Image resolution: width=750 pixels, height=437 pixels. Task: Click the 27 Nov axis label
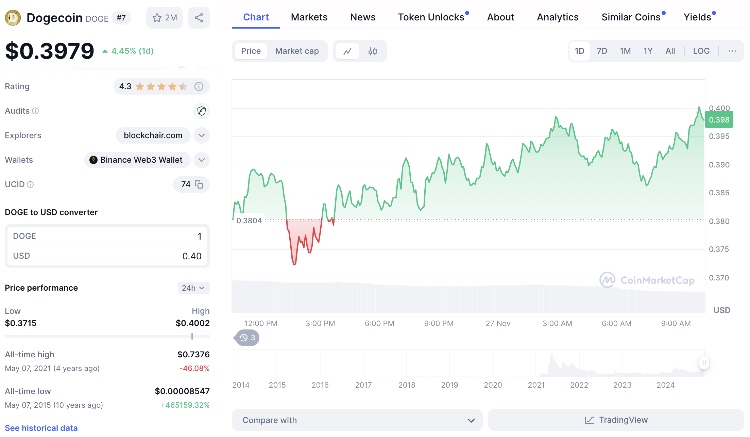tap(498, 324)
